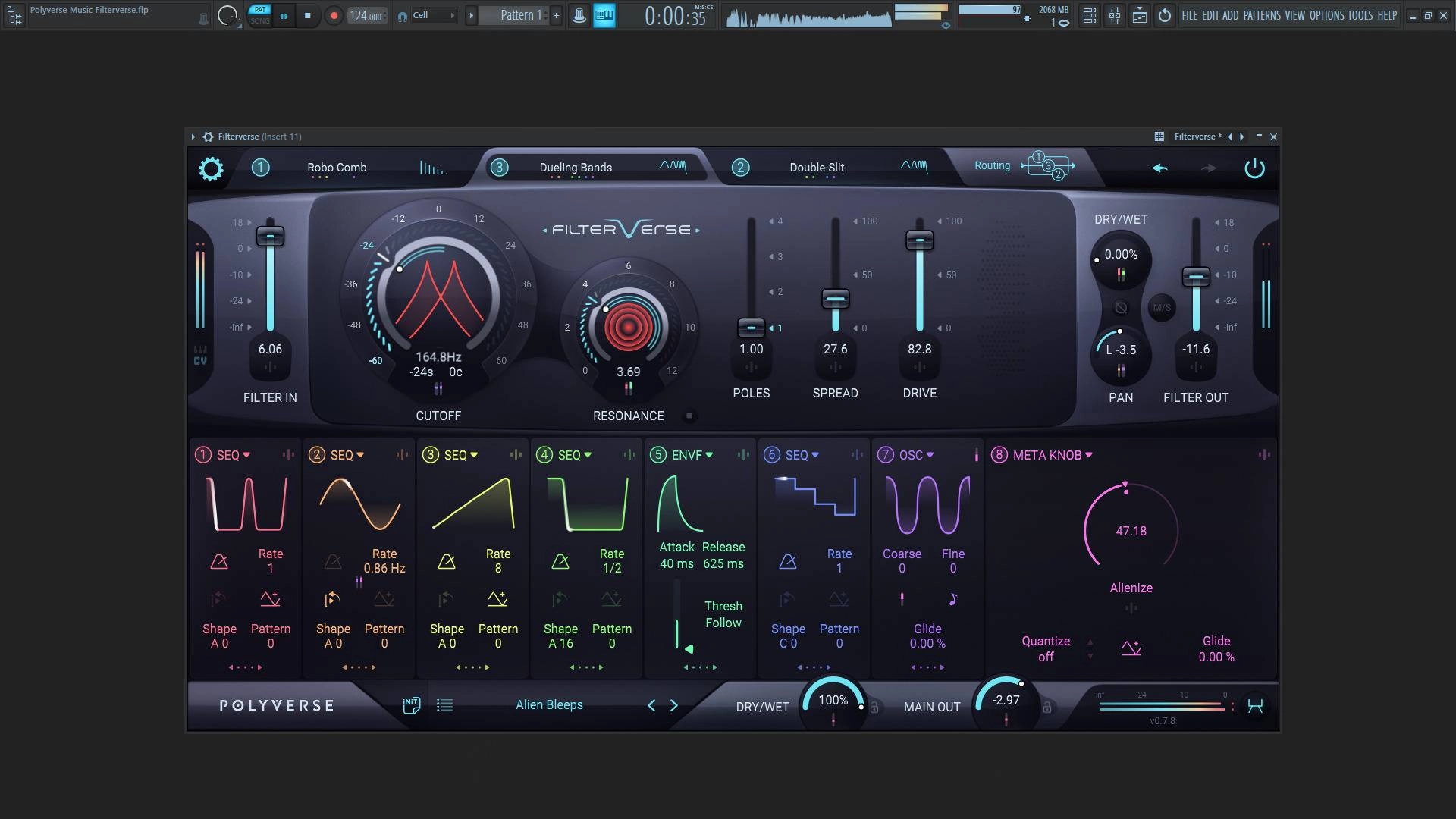Open the preset browser list icon
This screenshot has width=1456, height=819.
click(445, 705)
